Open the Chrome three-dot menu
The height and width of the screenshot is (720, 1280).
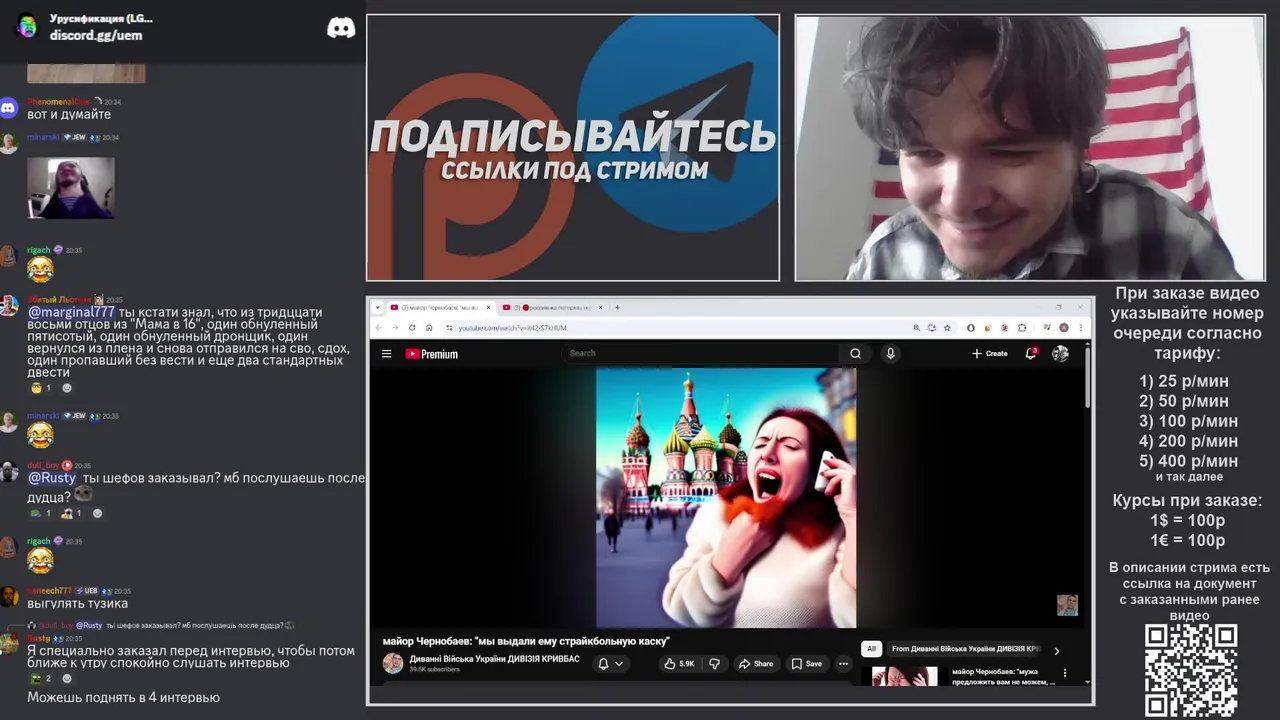tap(1082, 327)
